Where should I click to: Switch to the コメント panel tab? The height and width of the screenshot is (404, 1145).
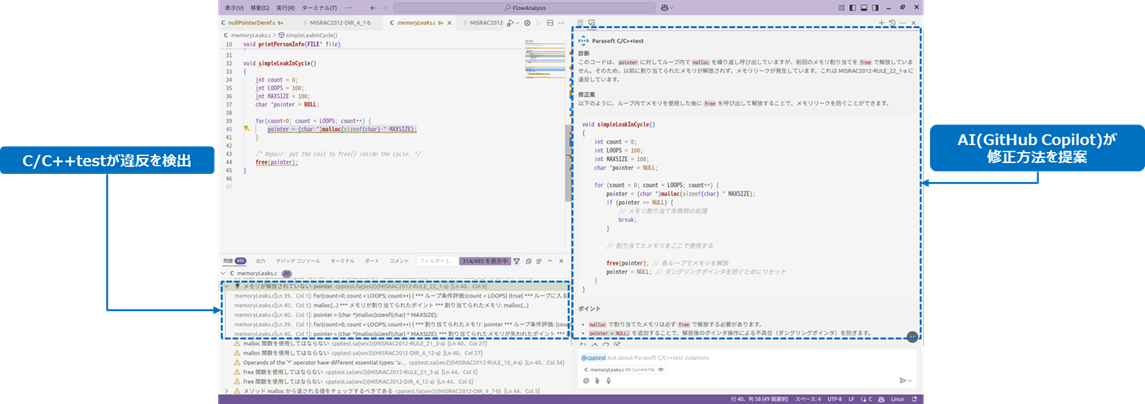(x=399, y=261)
